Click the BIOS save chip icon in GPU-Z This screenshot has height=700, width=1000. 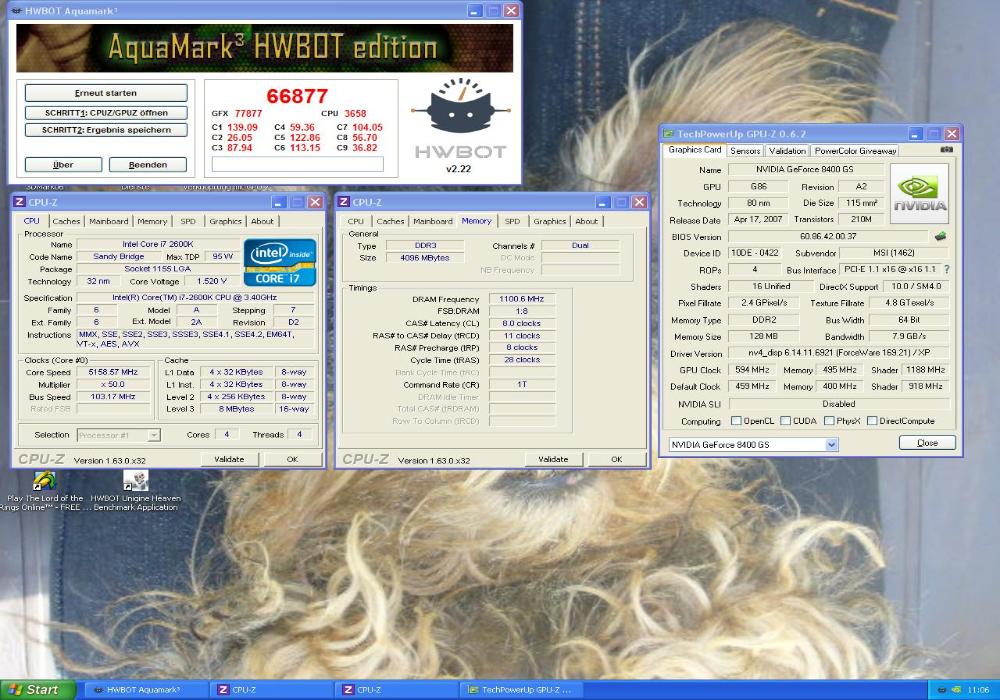[x=940, y=237]
